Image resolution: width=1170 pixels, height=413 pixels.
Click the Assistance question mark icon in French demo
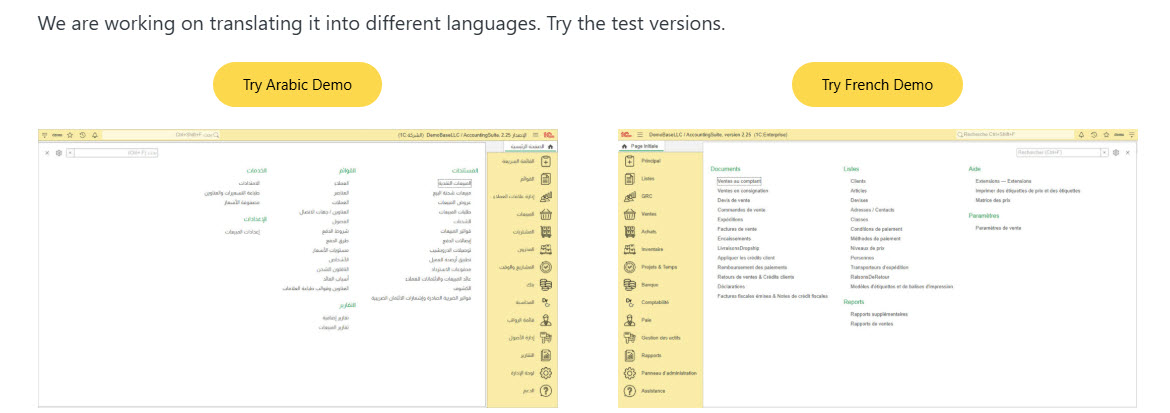click(x=629, y=391)
